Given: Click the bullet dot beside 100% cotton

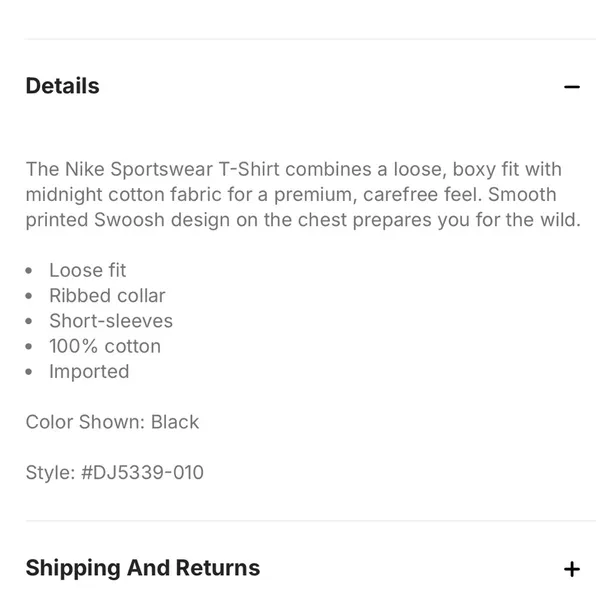Looking at the screenshot, I should [29, 347].
